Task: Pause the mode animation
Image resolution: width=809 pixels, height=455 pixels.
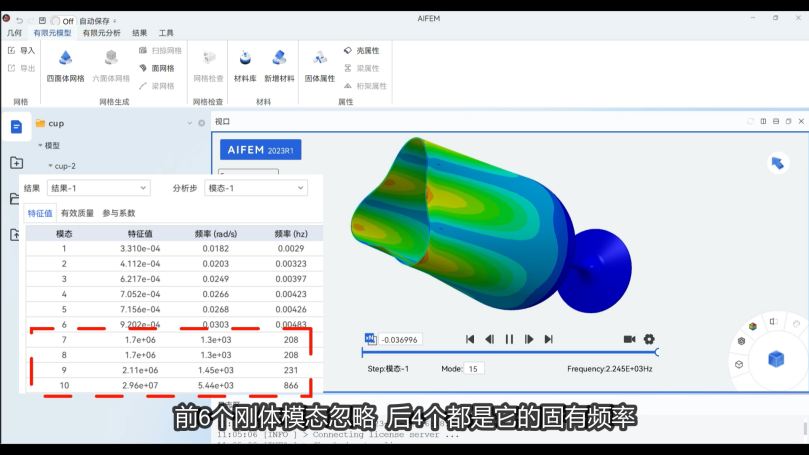Action: [509, 339]
